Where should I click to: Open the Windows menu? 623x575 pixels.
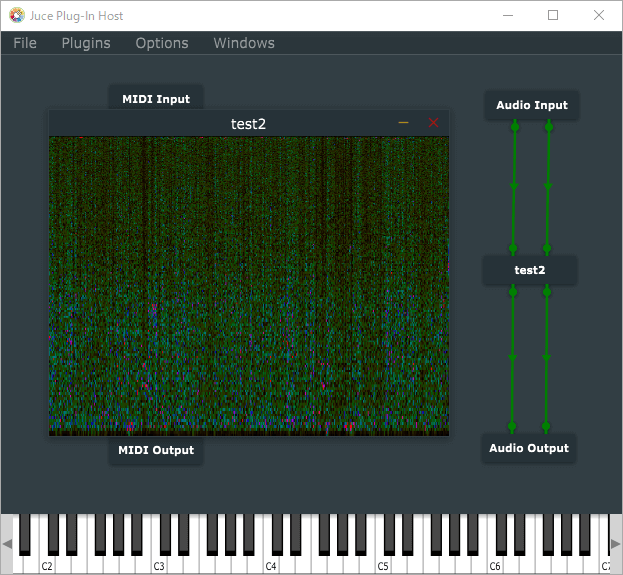coord(244,43)
